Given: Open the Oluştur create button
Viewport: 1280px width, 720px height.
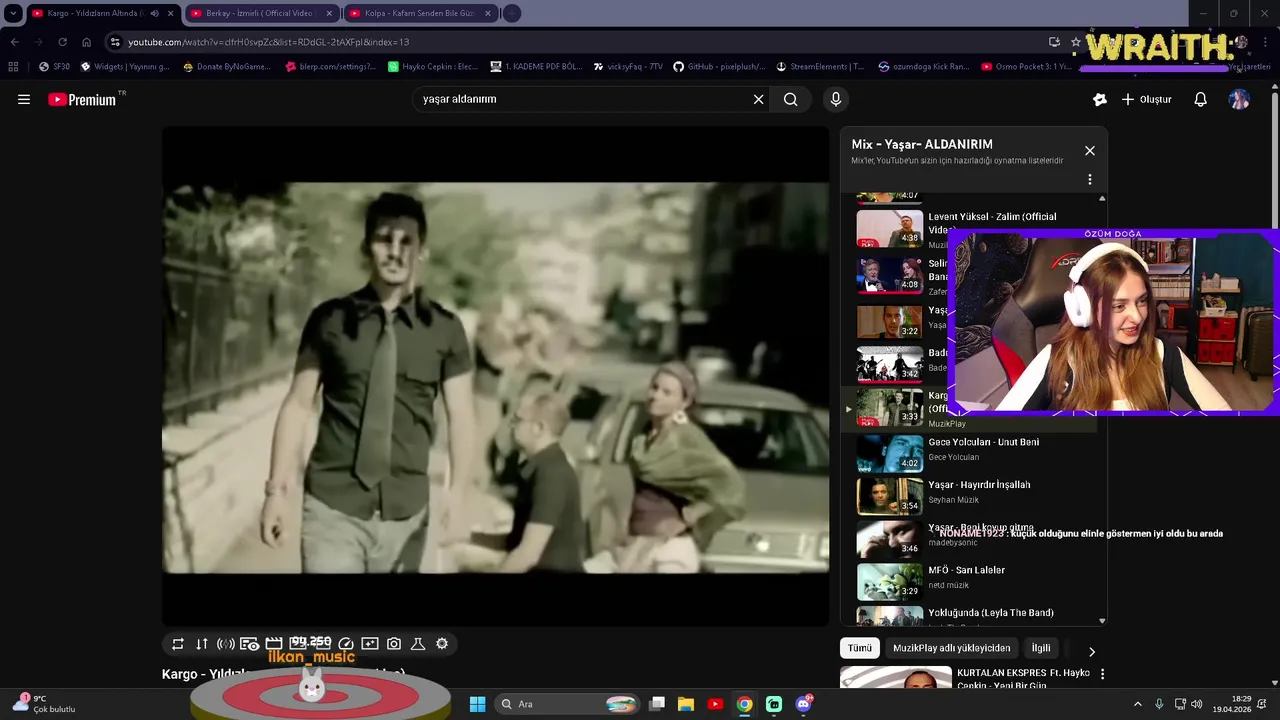Looking at the screenshot, I should coord(1147,99).
